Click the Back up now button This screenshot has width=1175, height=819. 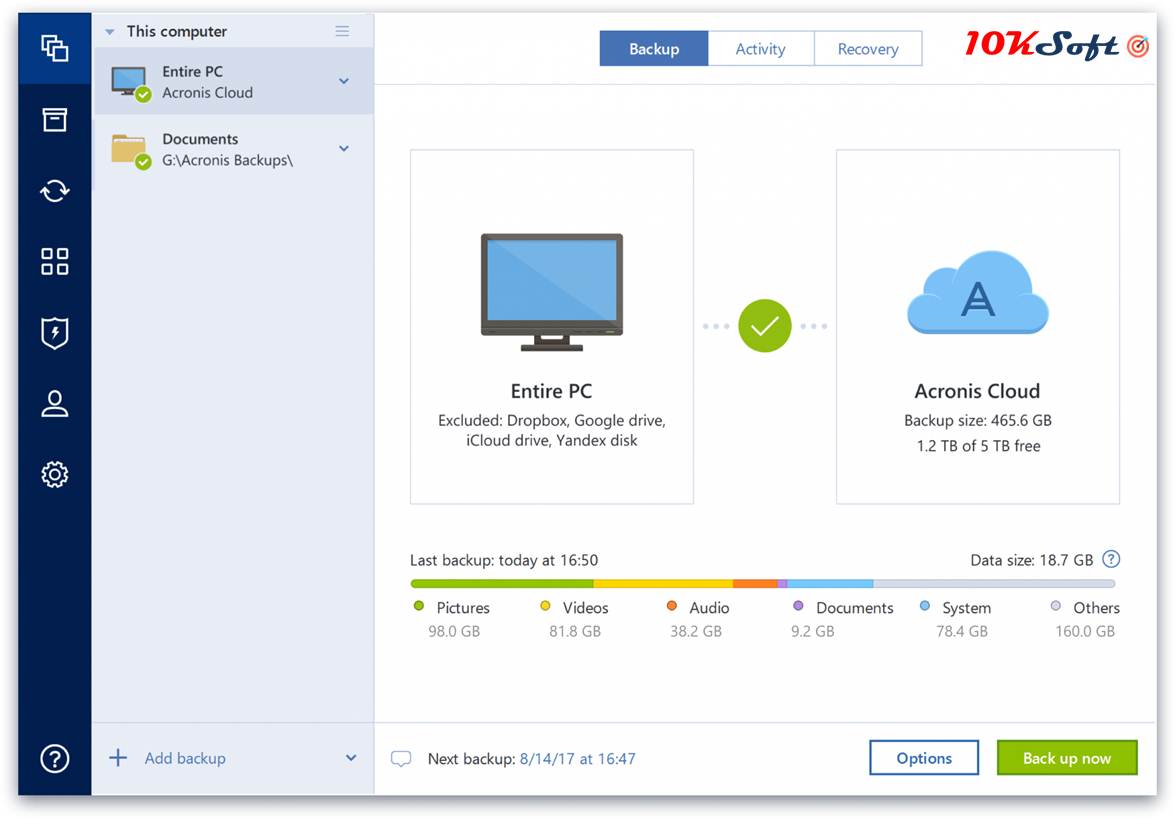click(x=1067, y=758)
